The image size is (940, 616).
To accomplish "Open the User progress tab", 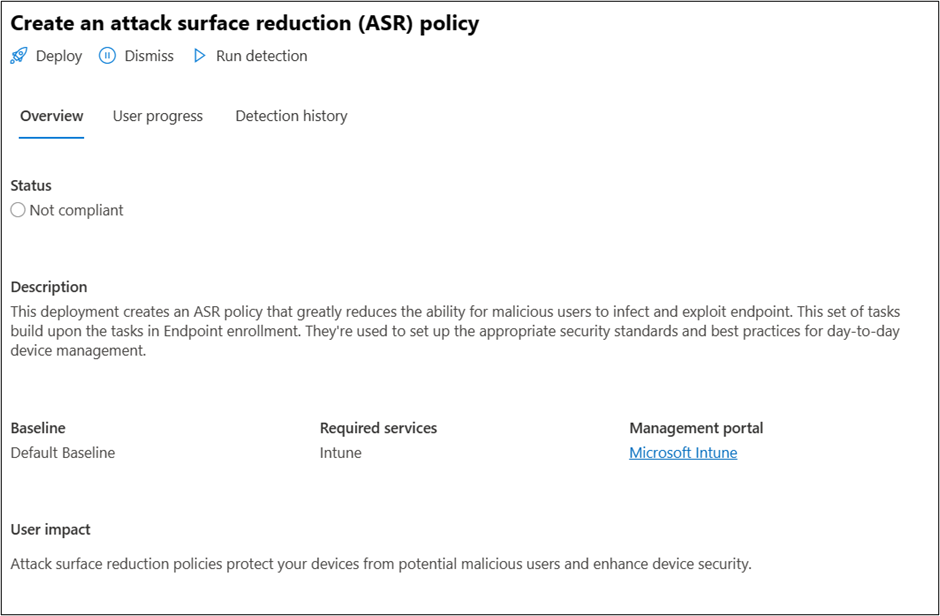I will [x=158, y=116].
